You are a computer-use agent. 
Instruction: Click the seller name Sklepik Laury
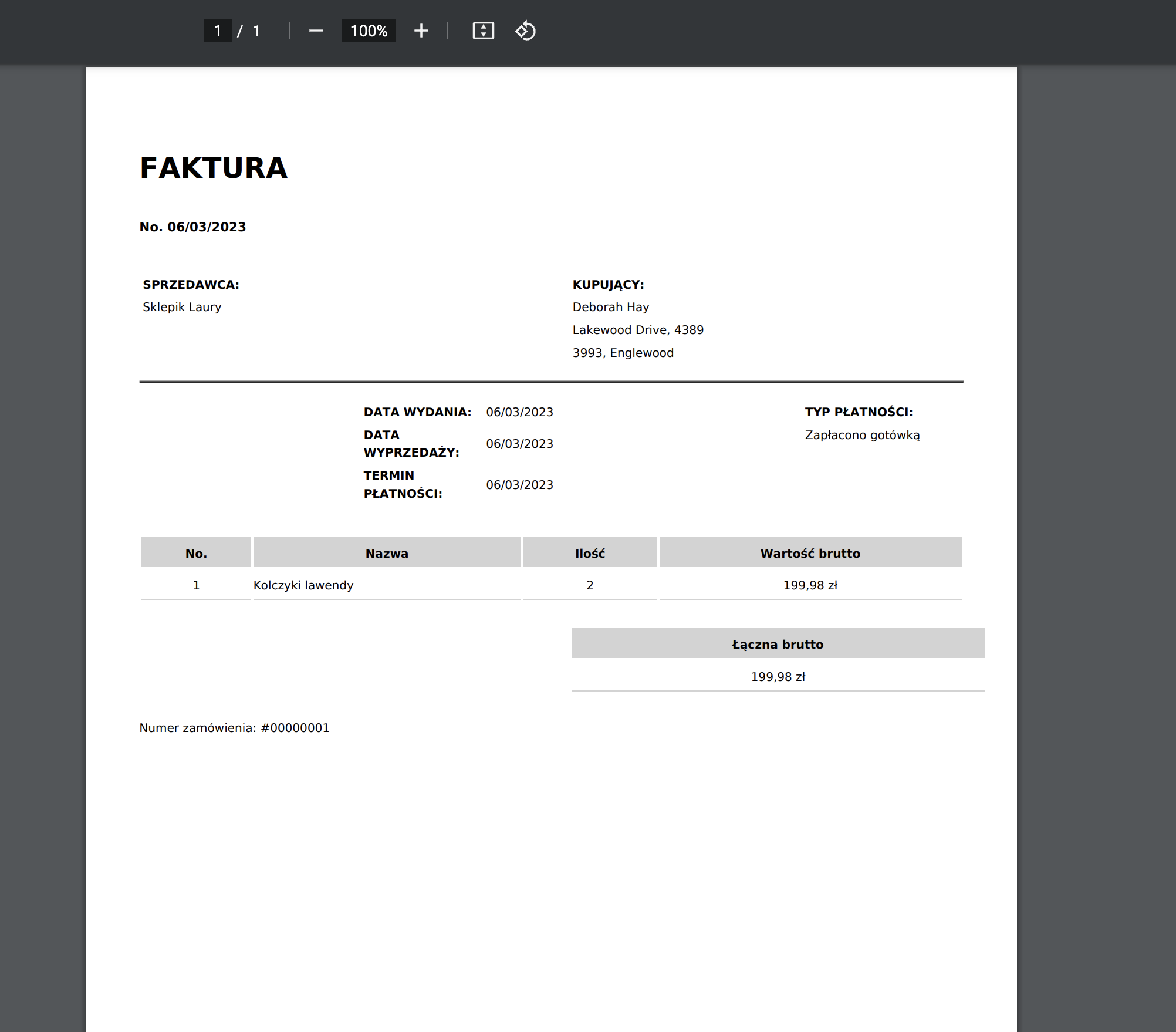click(x=182, y=307)
